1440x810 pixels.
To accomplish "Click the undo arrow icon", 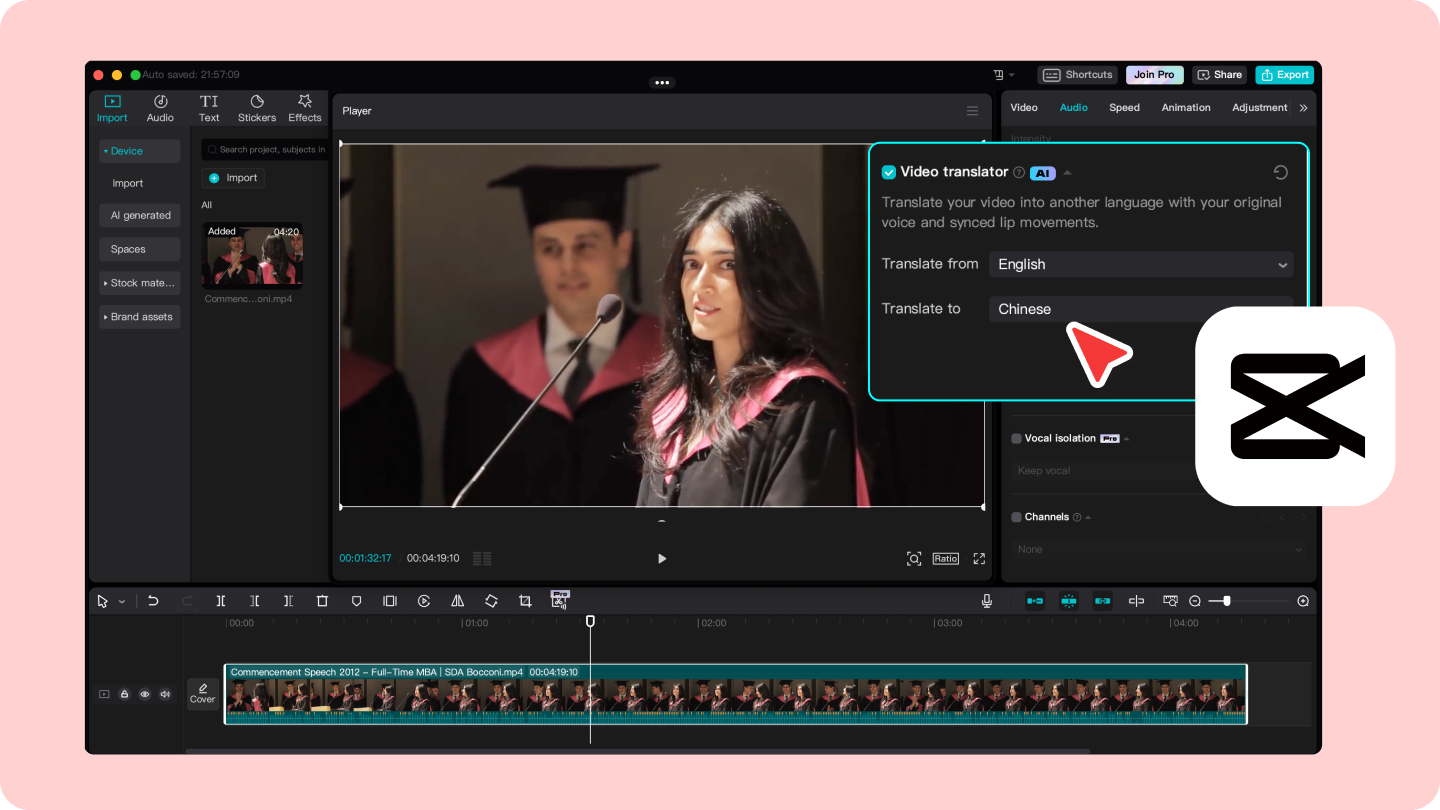I will 153,601.
